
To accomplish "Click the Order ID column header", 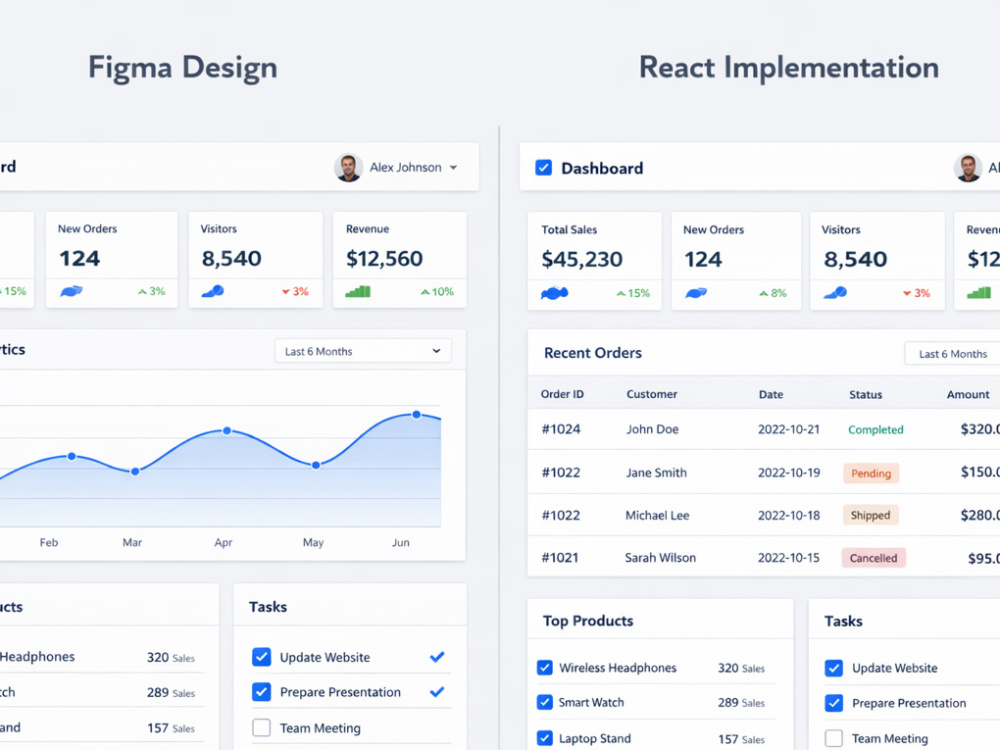I will (x=562, y=394).
